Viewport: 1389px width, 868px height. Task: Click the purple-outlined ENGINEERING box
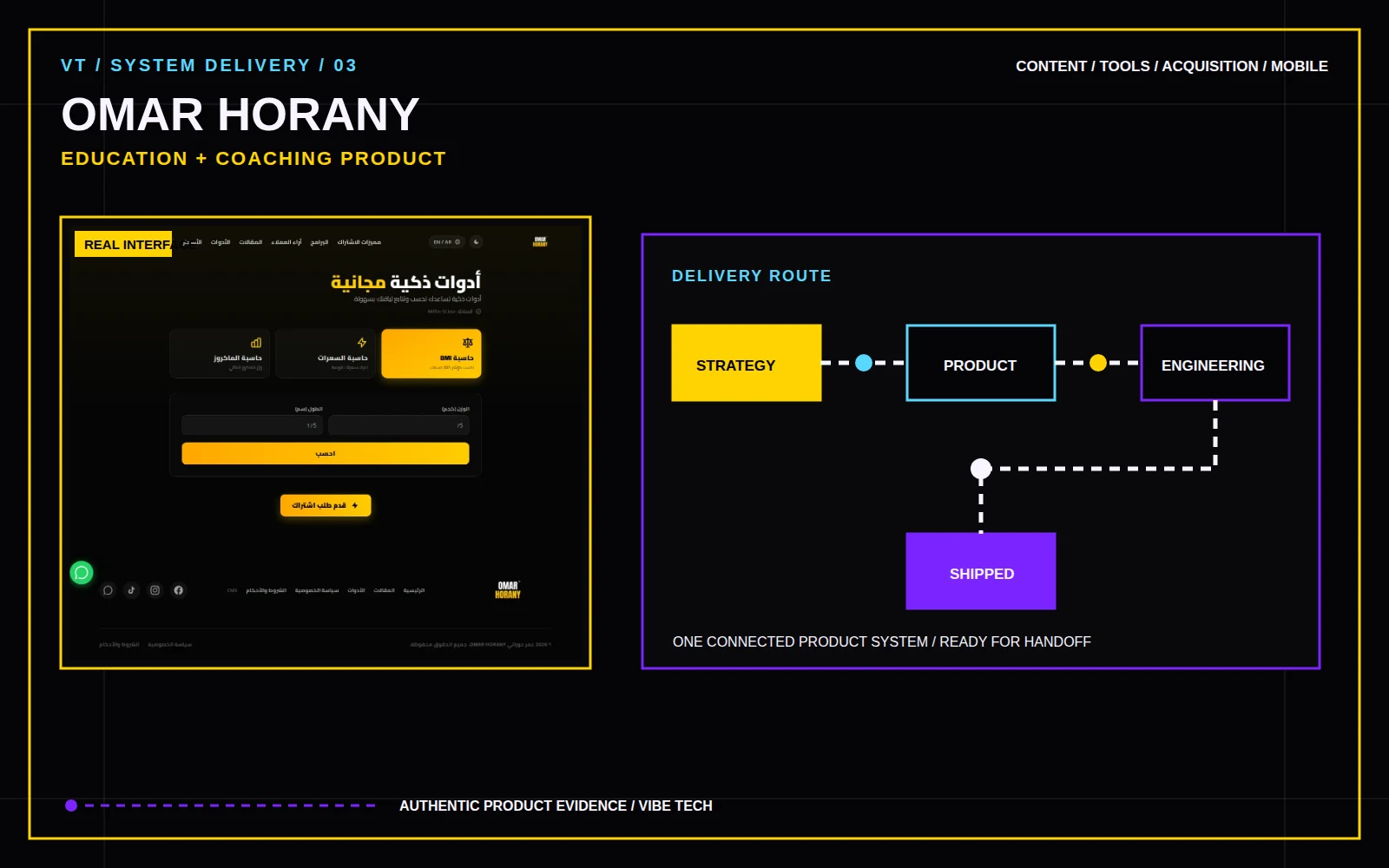(x=1215, y=363)
